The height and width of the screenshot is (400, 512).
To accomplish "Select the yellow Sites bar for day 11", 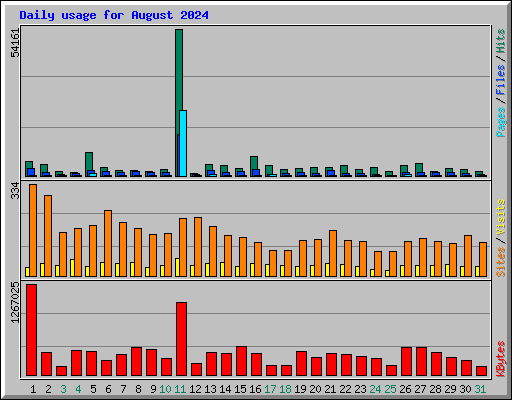I will [177, 267].
